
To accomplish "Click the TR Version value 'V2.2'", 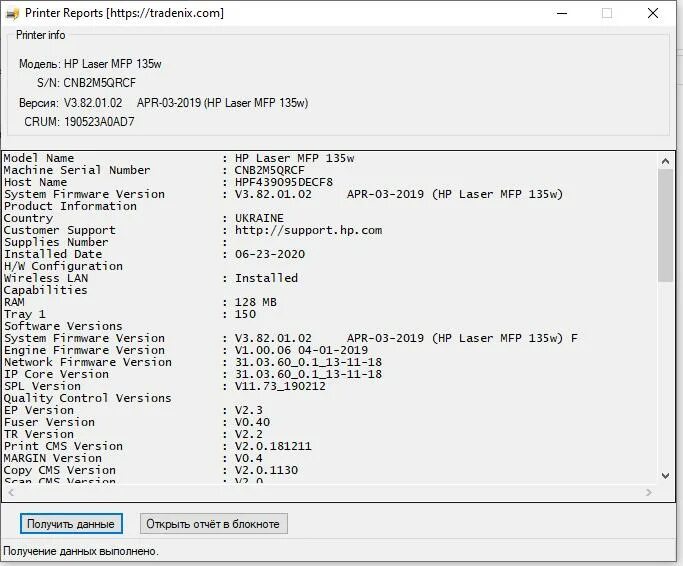I will pyautogui.click(x=249, y=434).
